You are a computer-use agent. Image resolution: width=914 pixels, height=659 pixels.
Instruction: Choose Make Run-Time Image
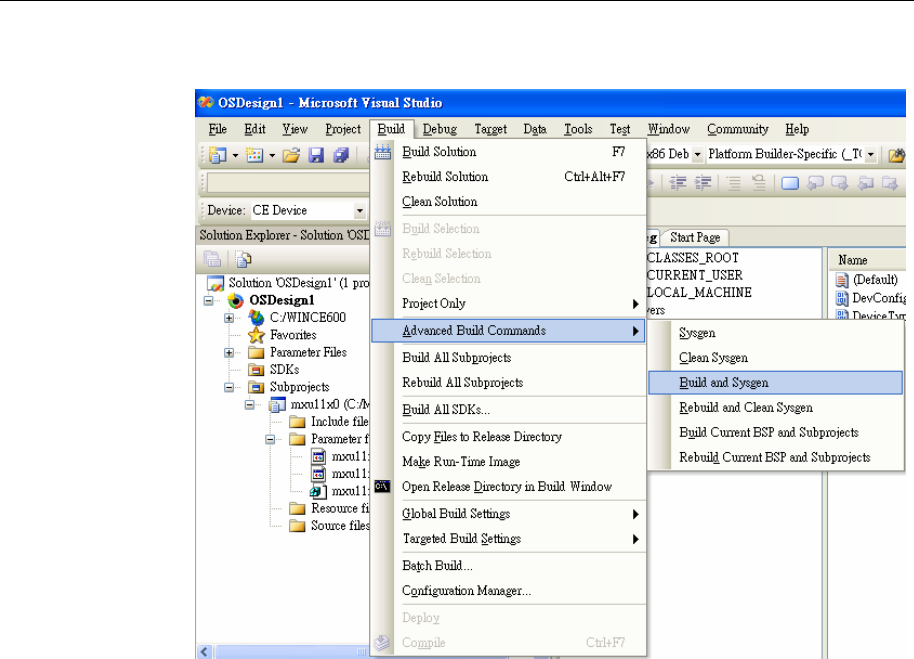pyautogui.click(x=508, y=462)
